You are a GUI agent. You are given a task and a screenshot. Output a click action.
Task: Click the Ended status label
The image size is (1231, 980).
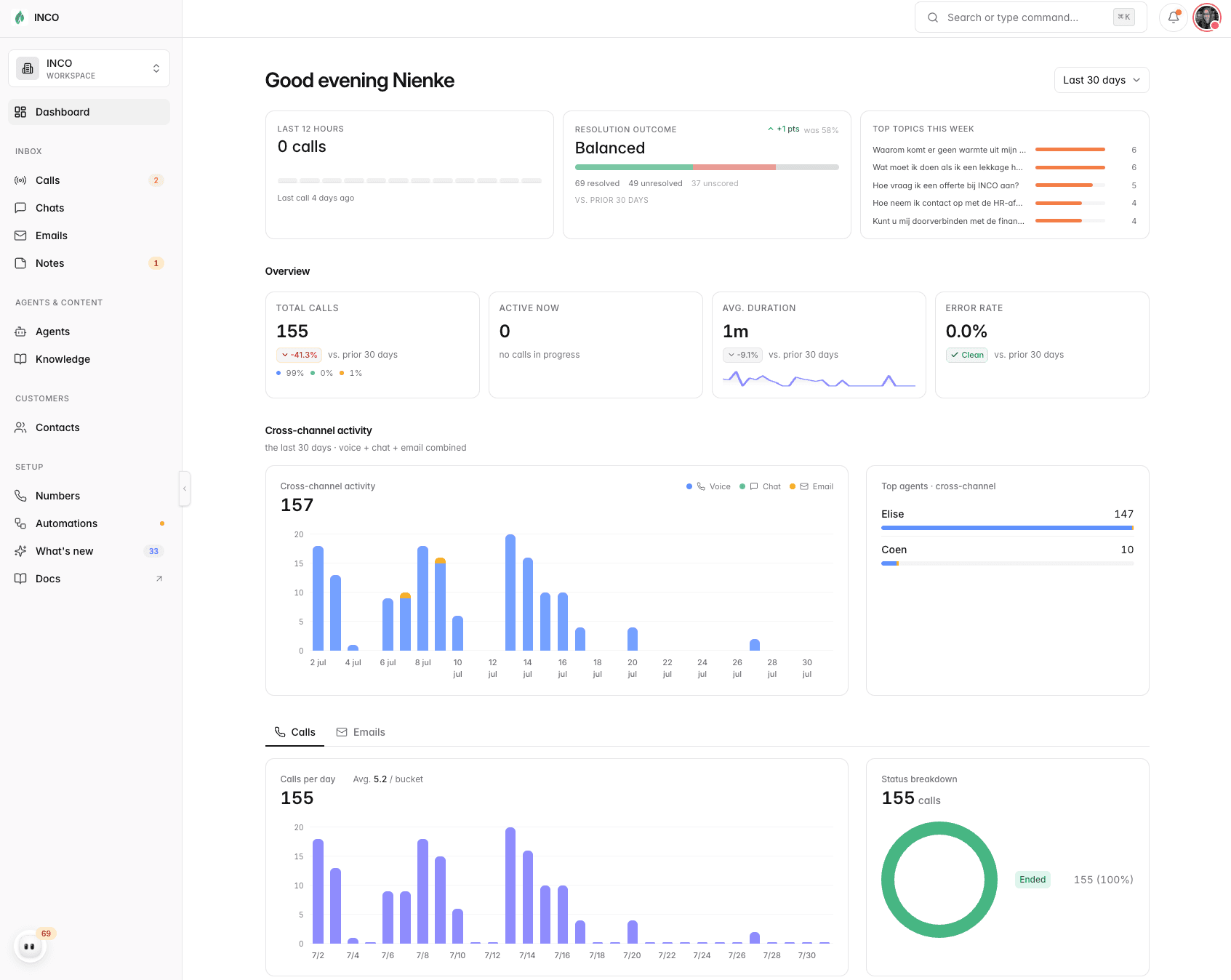tap(1032, 880)
